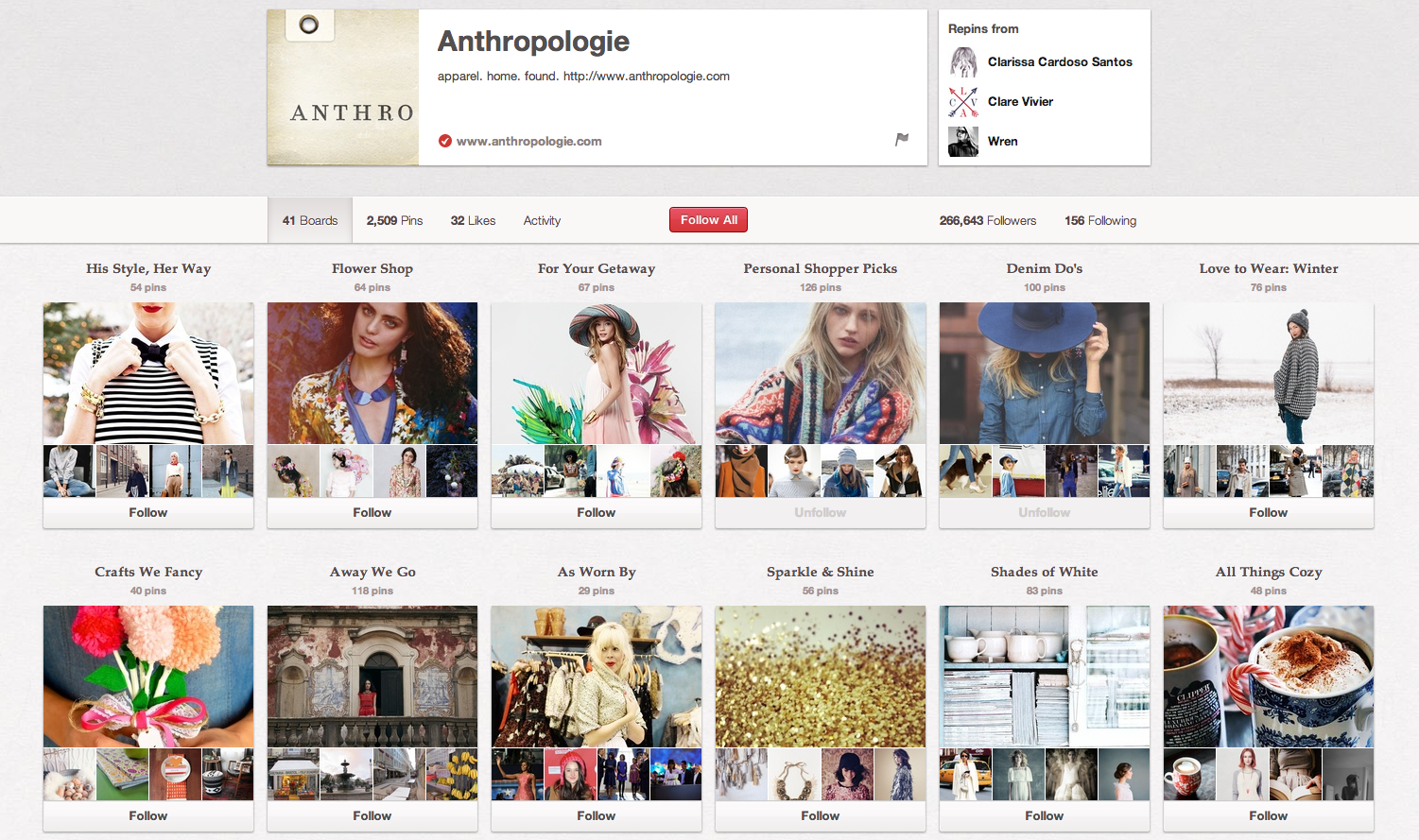Open the 2,509 Pins tab
1419x840 pixels.
(394, 220)
